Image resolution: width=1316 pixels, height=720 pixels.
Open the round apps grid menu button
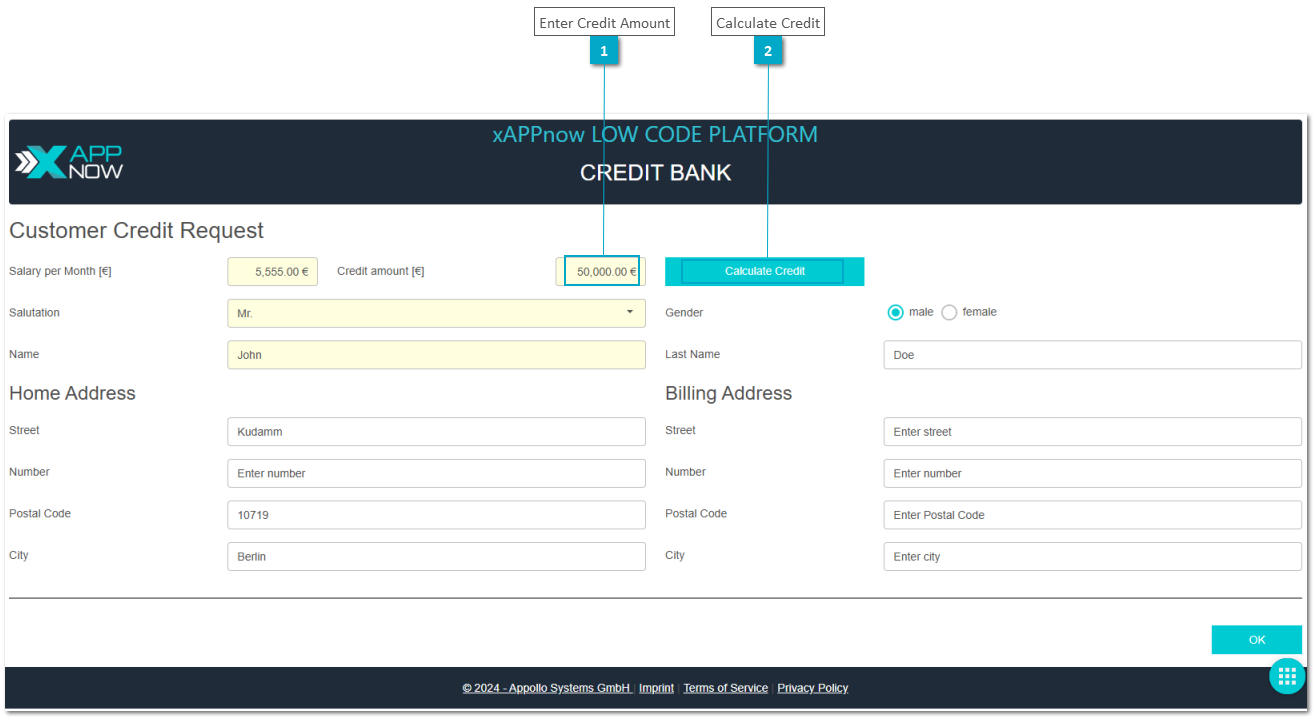coord(1287,675)
